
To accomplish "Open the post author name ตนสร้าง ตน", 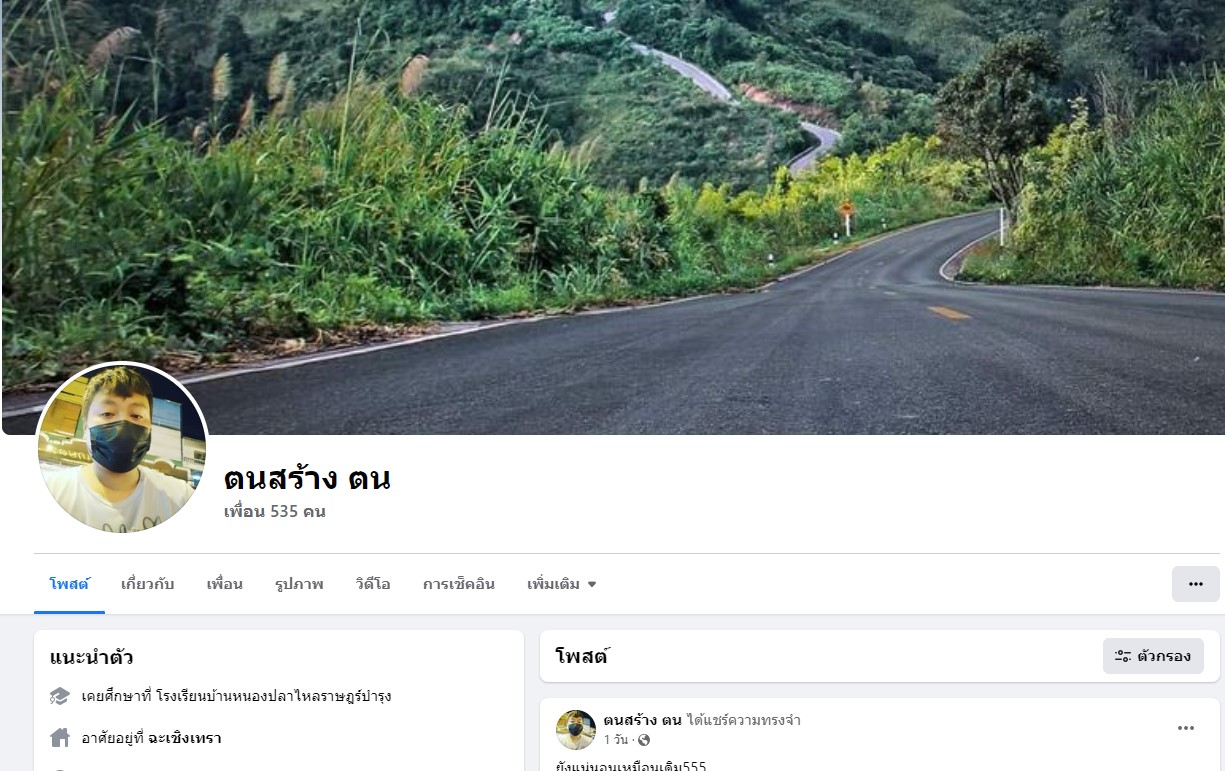I will (642, 720).
